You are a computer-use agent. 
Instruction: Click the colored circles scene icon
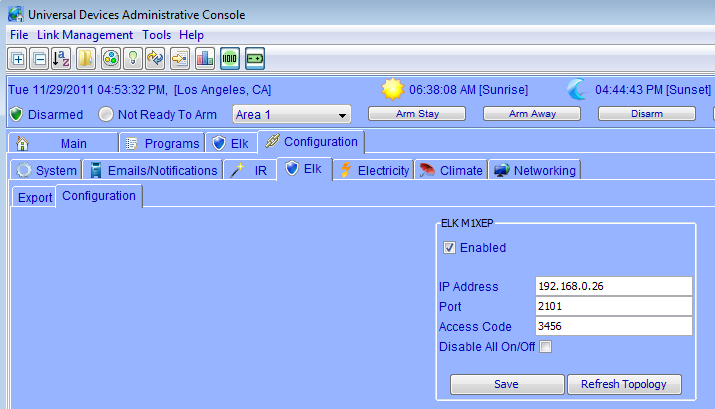point(111,59)
